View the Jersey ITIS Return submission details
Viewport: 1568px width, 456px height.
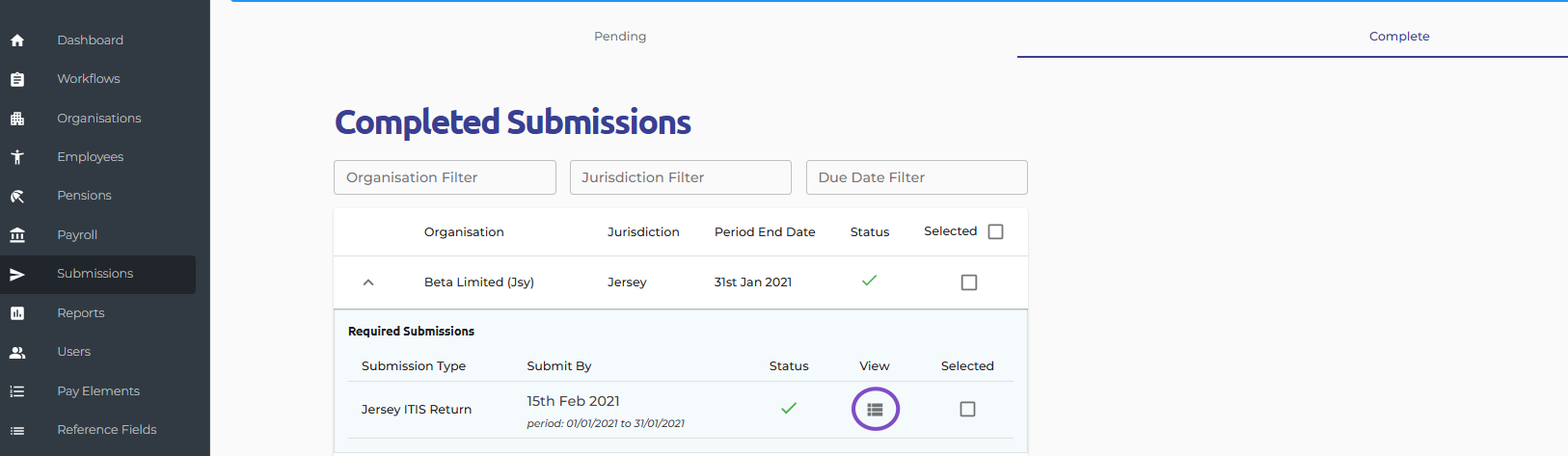pyautogui.click(x=875, y=410)
